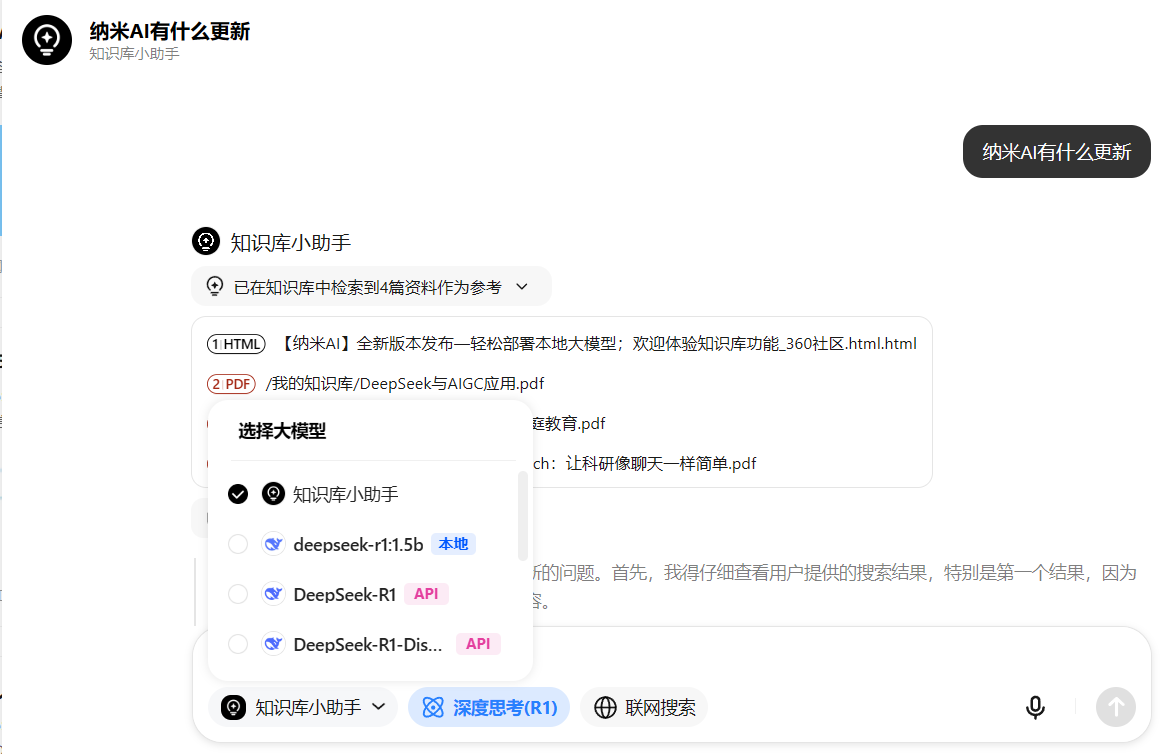Click the model list scrollbar
Viewport: 1167px width, 754px height.
coord(522,515)
